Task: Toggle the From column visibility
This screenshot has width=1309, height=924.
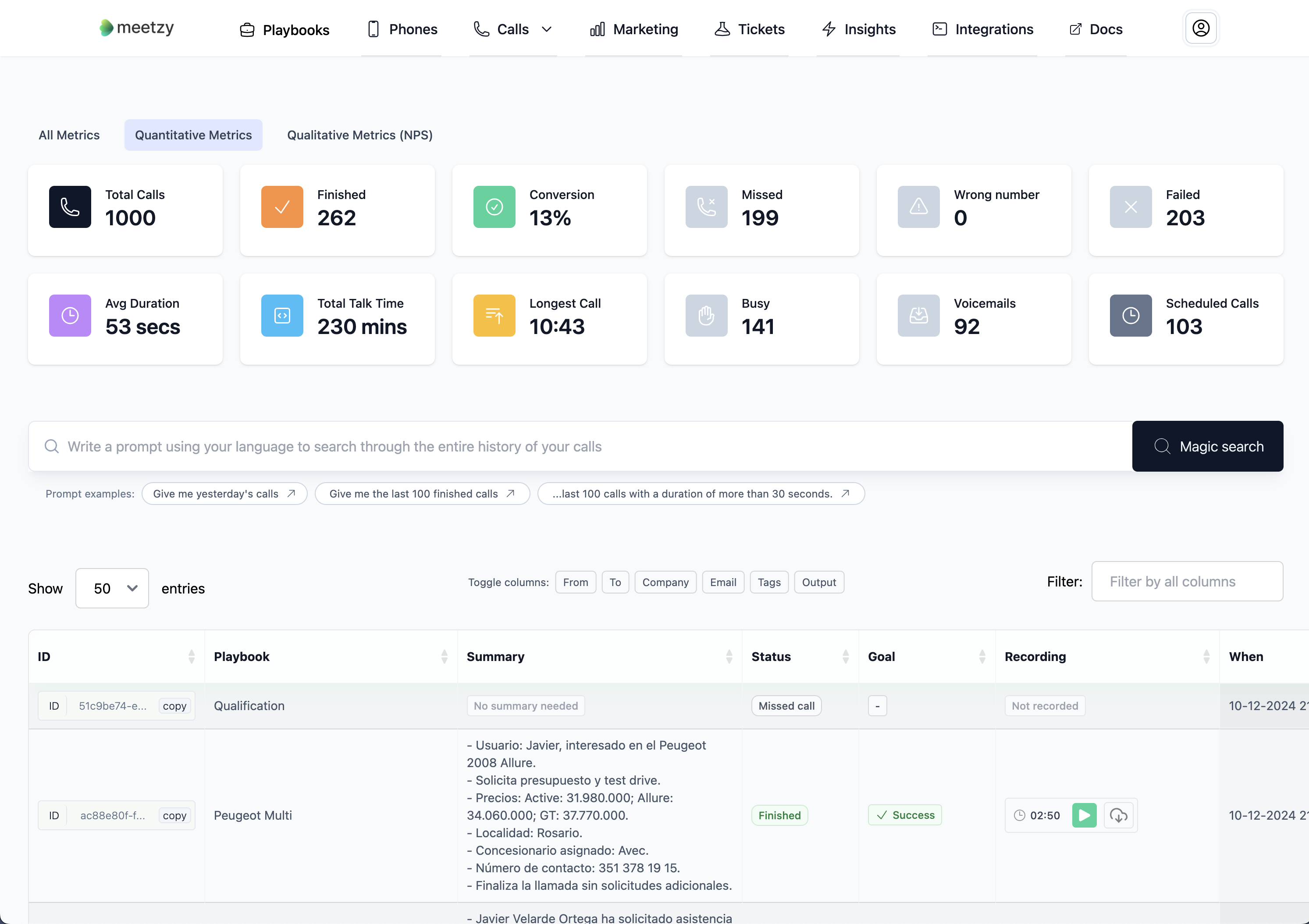Action: coord(575,582)
